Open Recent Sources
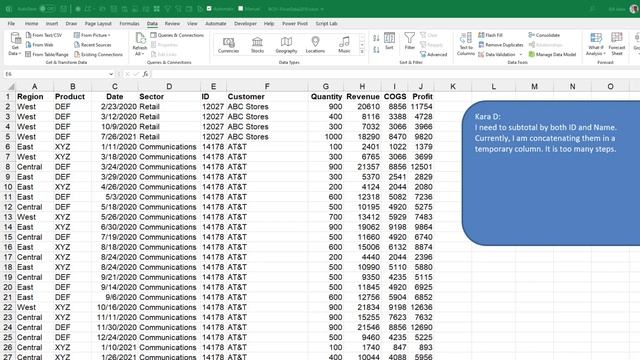The image size is (640, 360). point(92,45)
